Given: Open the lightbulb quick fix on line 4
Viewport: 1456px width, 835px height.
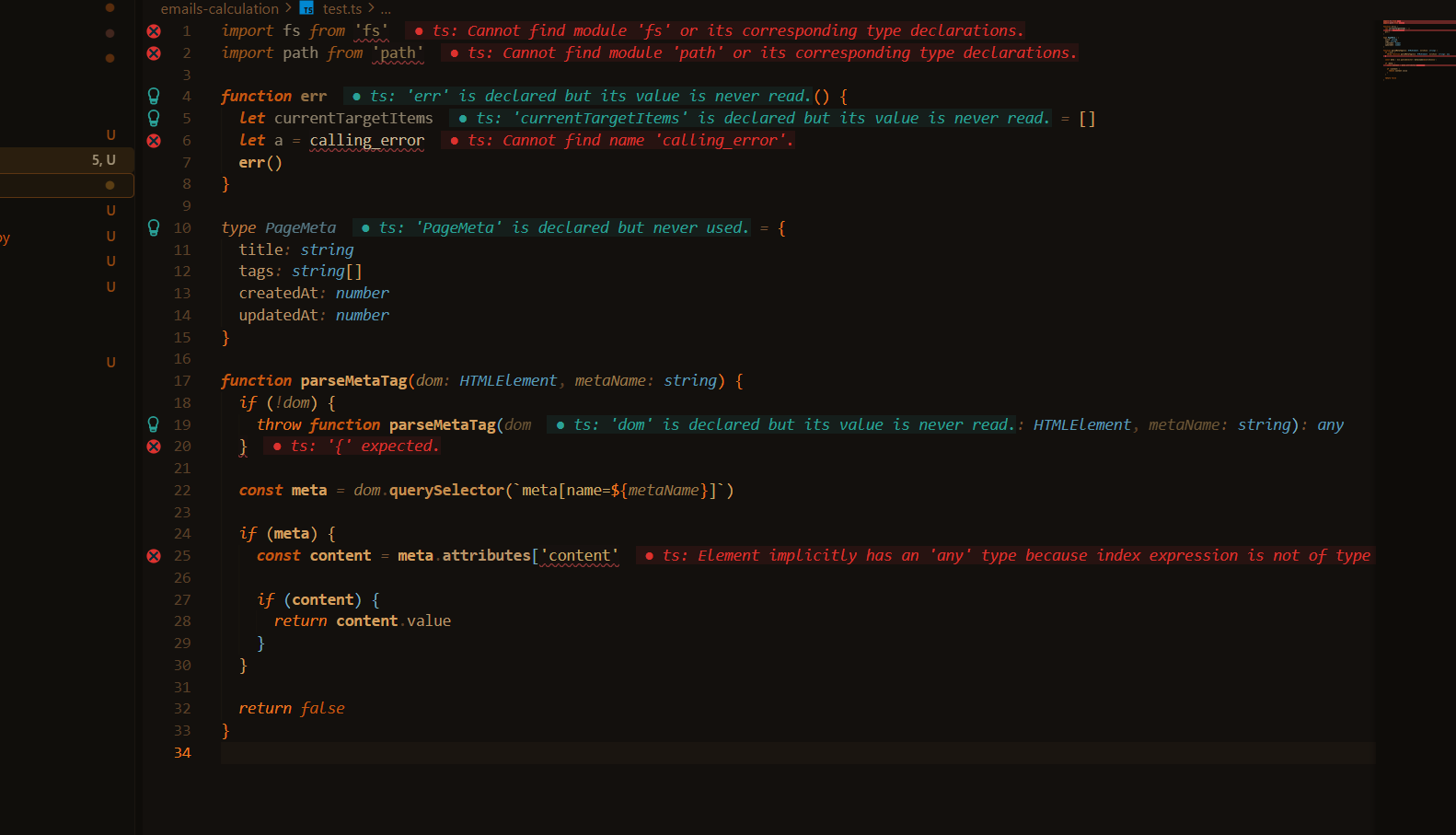Looking at the screenshot, I should 154,96.
